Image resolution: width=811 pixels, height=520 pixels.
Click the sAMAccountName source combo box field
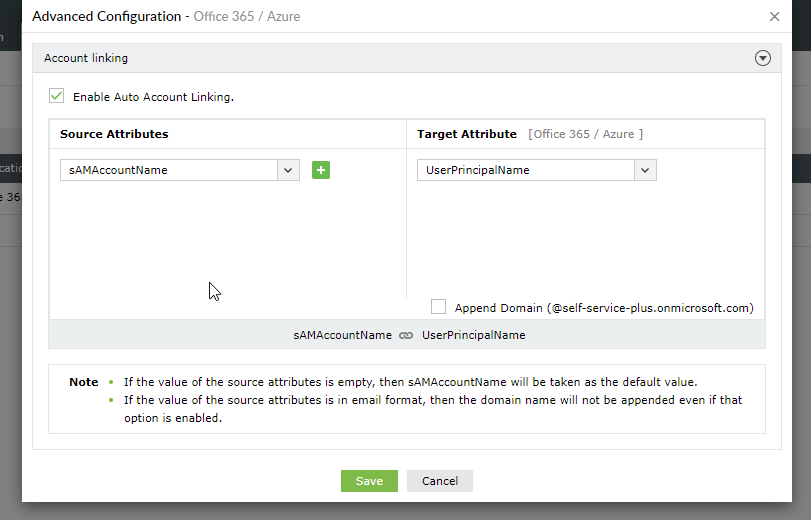tap(169, 170)
